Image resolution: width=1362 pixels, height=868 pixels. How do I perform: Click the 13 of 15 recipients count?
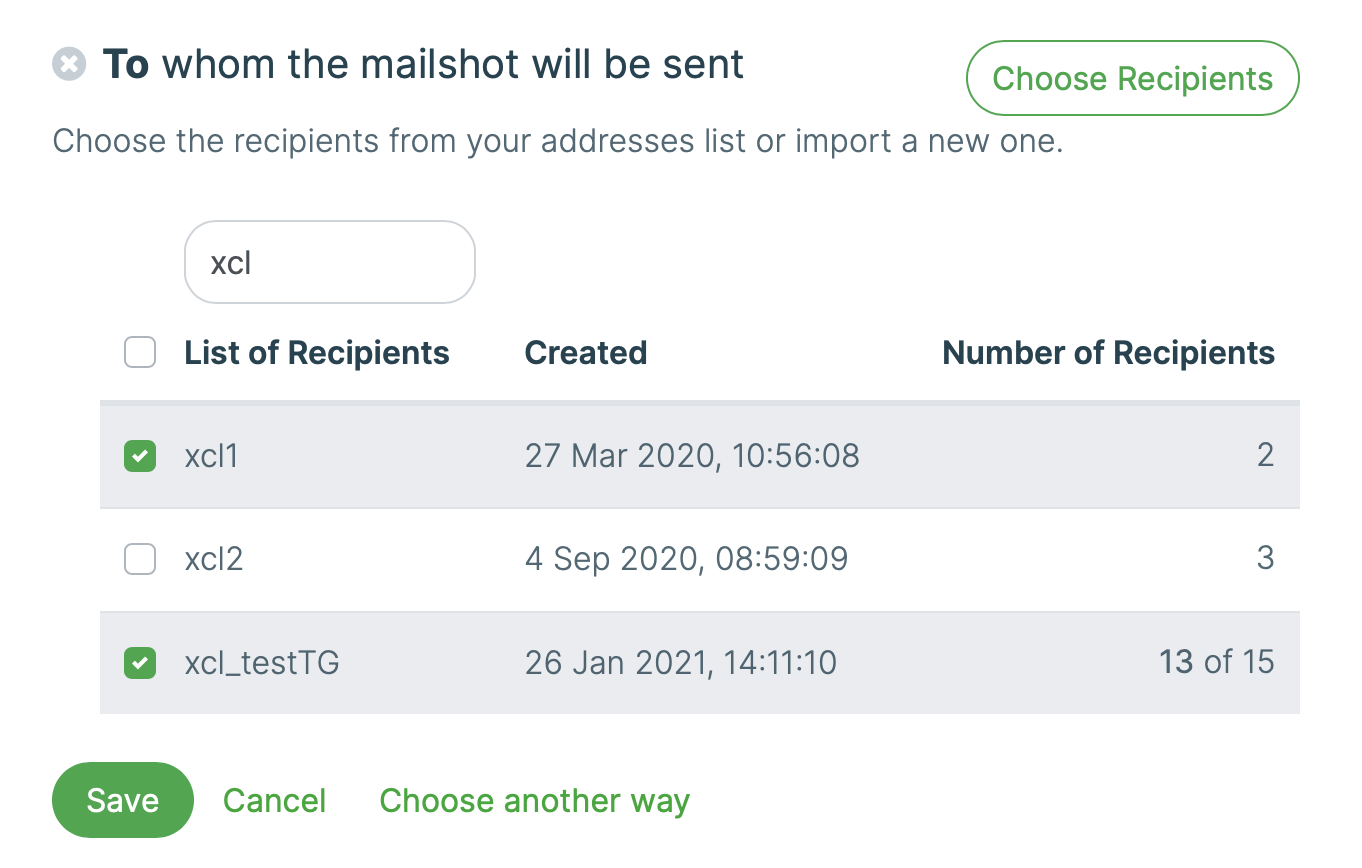pos(1216,662)
